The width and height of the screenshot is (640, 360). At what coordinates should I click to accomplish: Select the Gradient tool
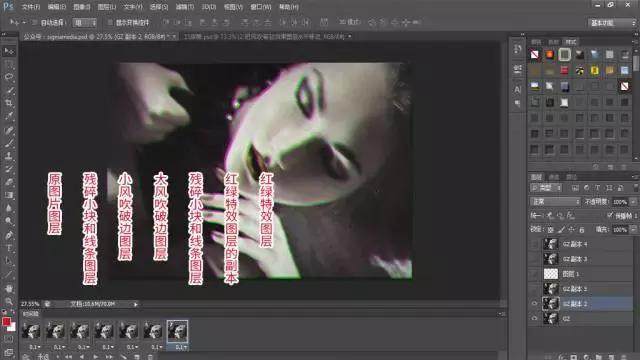point(9,195)
